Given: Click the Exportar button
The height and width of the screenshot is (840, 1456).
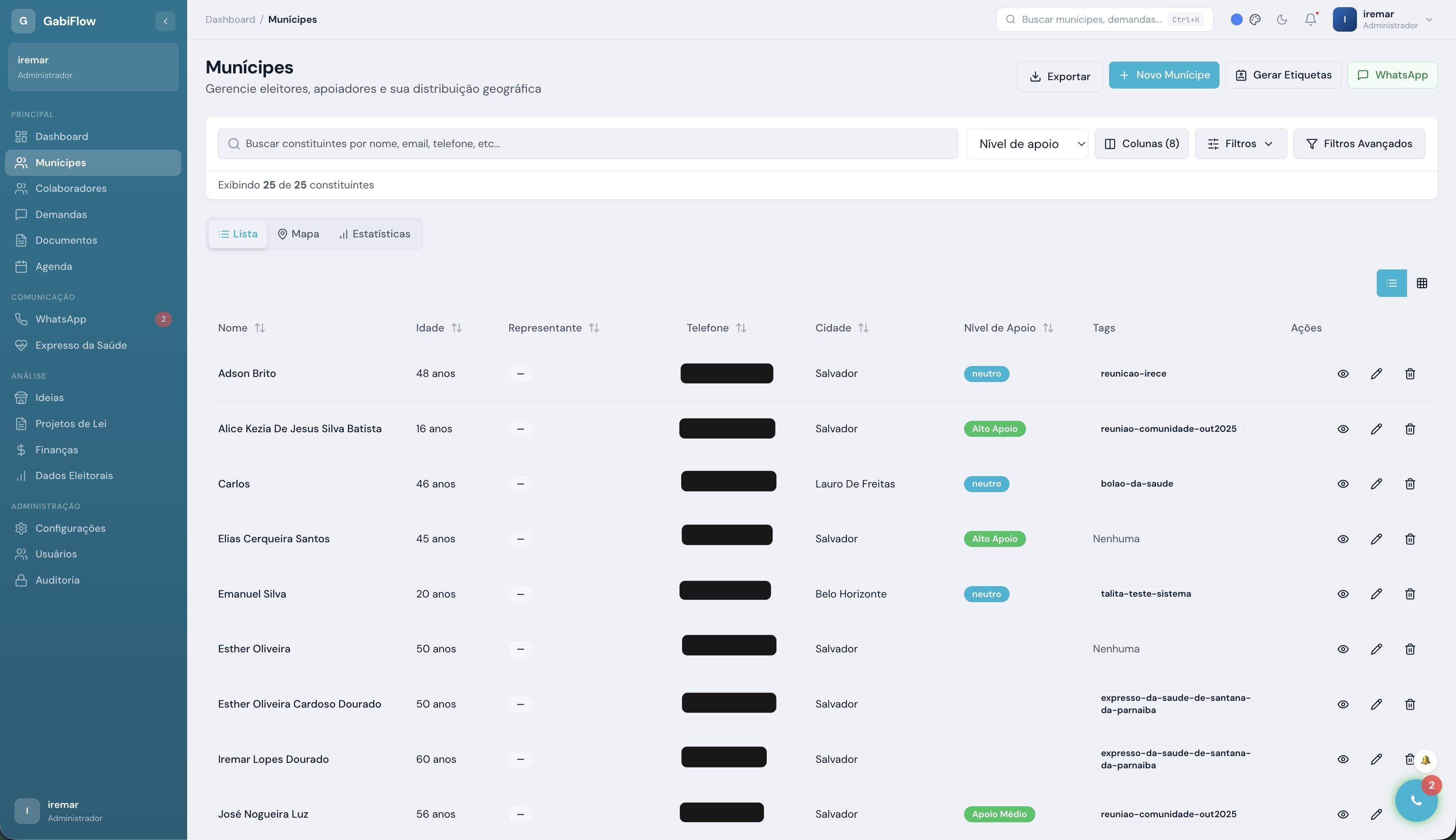Looking at the screenshot, I should click(1059, 76).
